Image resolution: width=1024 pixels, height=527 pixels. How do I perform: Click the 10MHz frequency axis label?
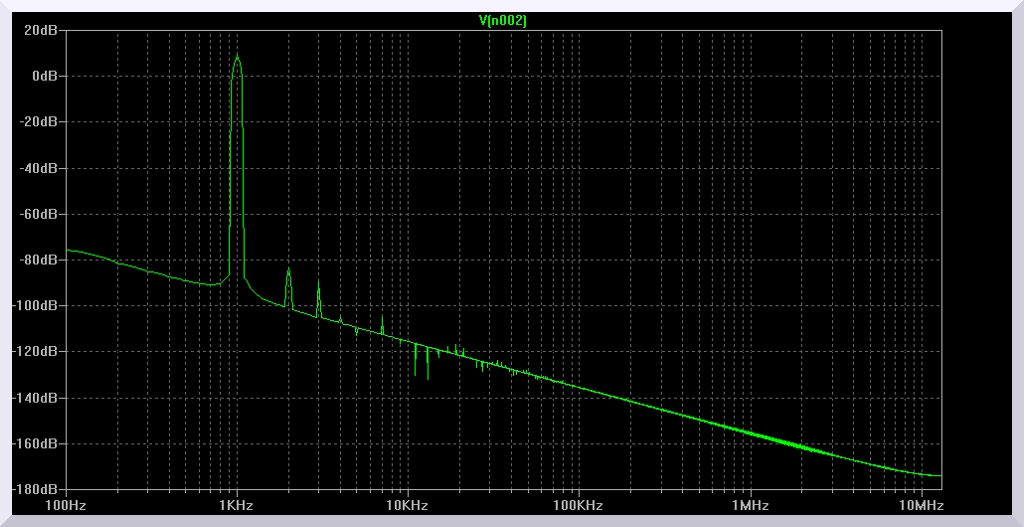pyautogui.click(x=920, y=506)
